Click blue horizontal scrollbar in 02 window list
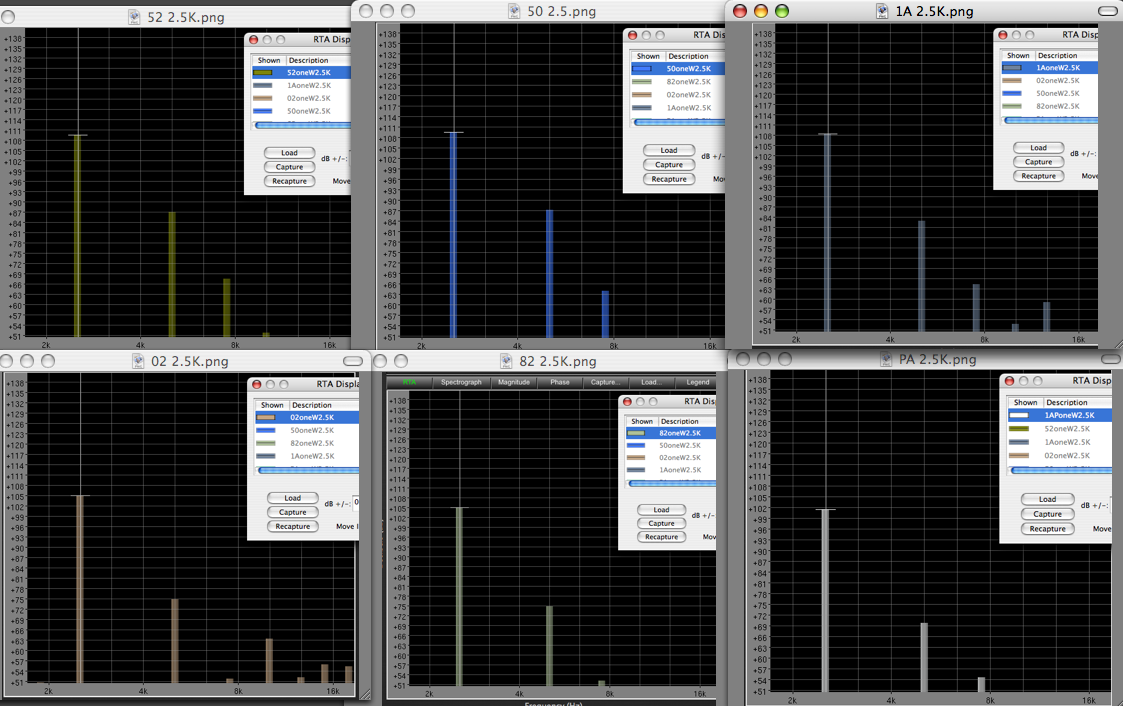This screenshot has width=1123, height=706. click(309, 470)
